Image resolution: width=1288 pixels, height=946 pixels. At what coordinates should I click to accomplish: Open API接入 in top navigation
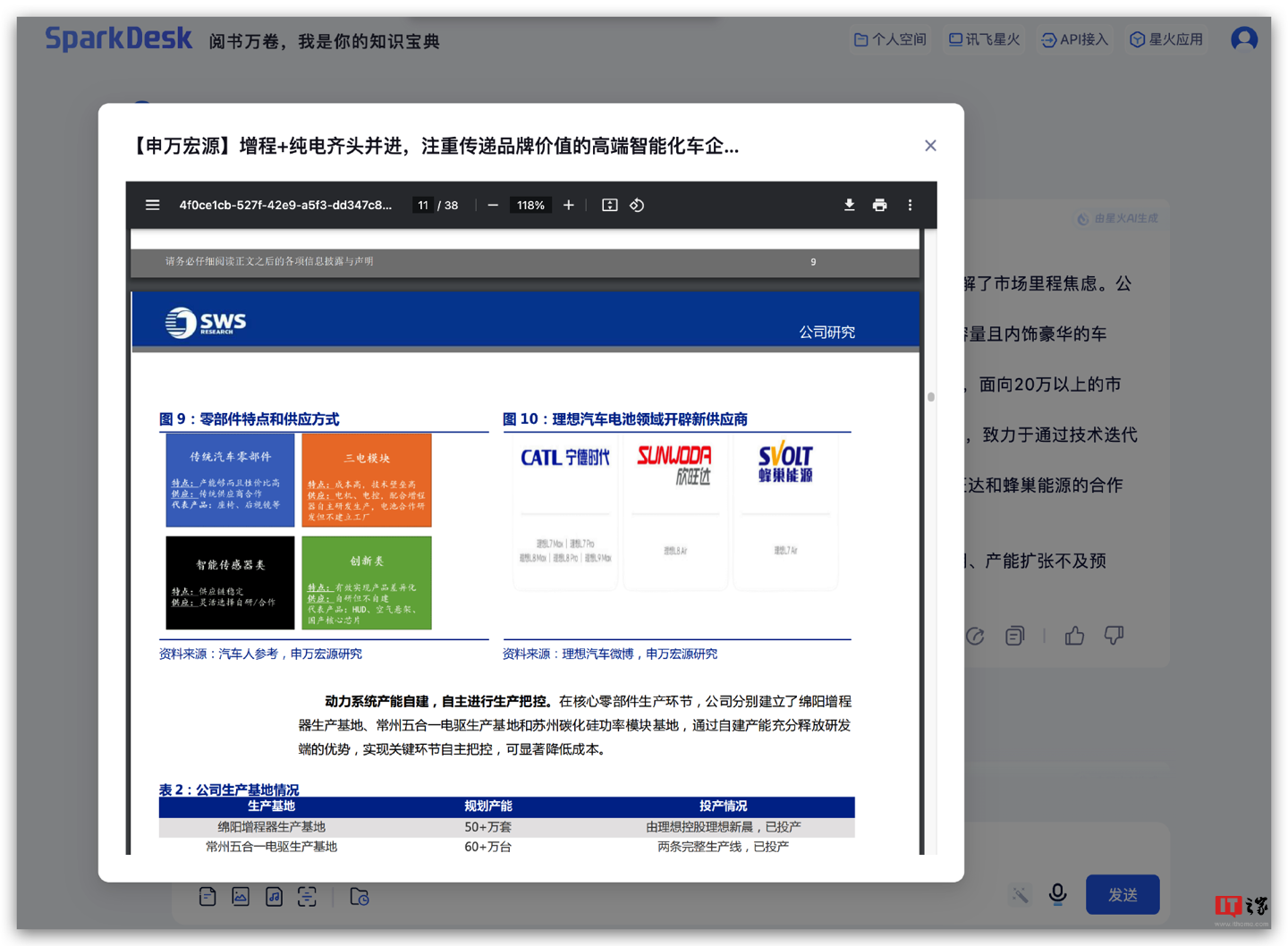coord(1074,39)
